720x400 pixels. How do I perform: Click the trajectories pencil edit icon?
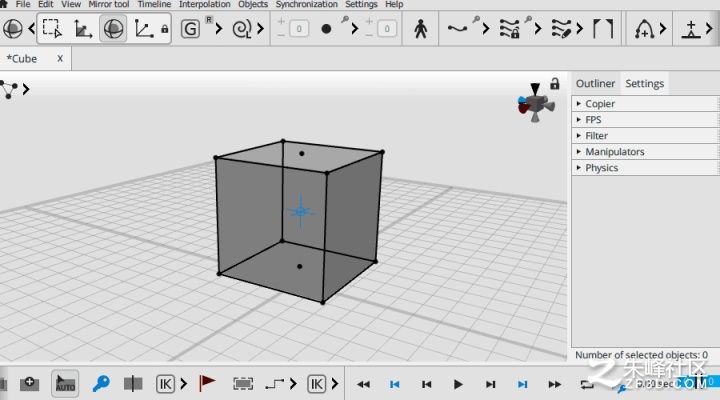tap(561, 29)
